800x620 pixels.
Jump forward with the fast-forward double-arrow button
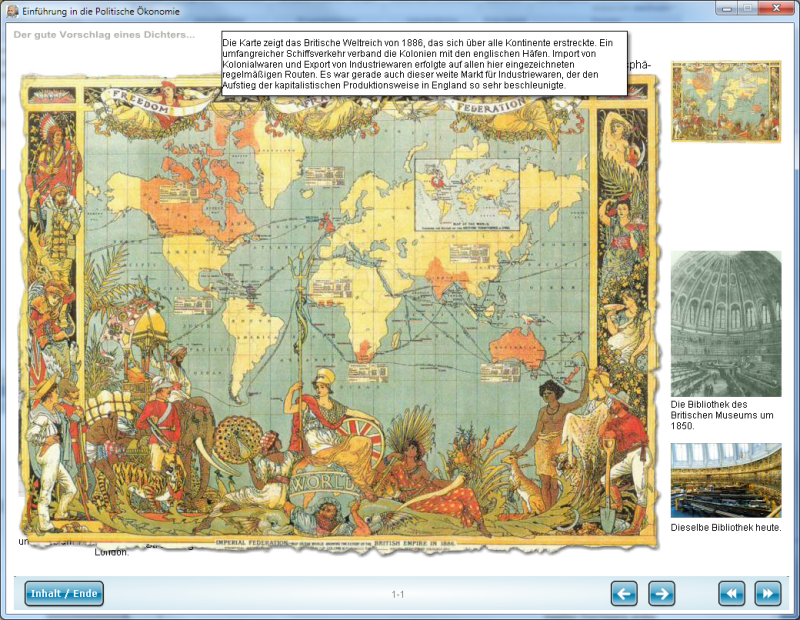tap(768, 593)
